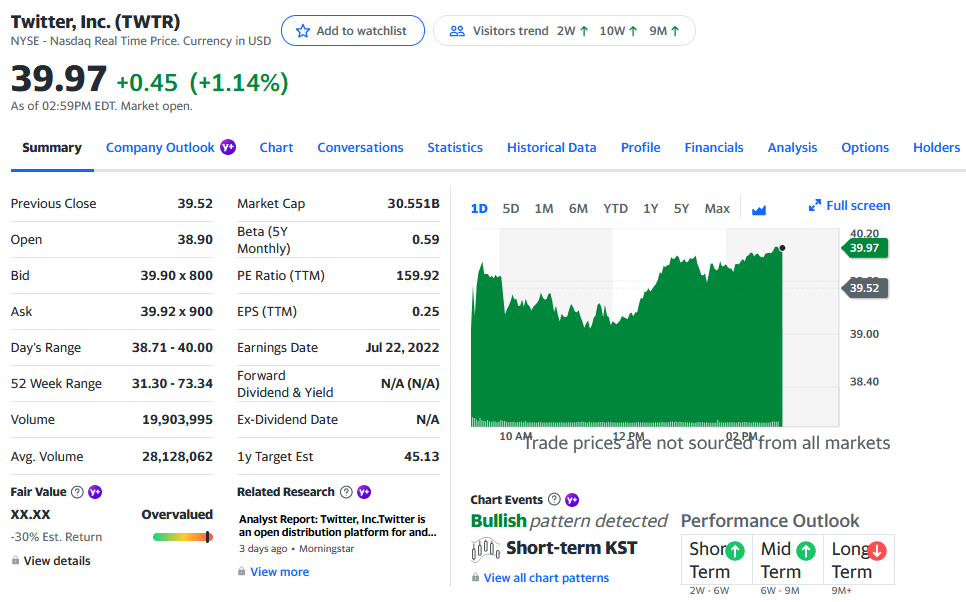Screen dimensions: 966x602
Task: Click the gray 39.52 previous close tag
Action: (x=865, y=288)
